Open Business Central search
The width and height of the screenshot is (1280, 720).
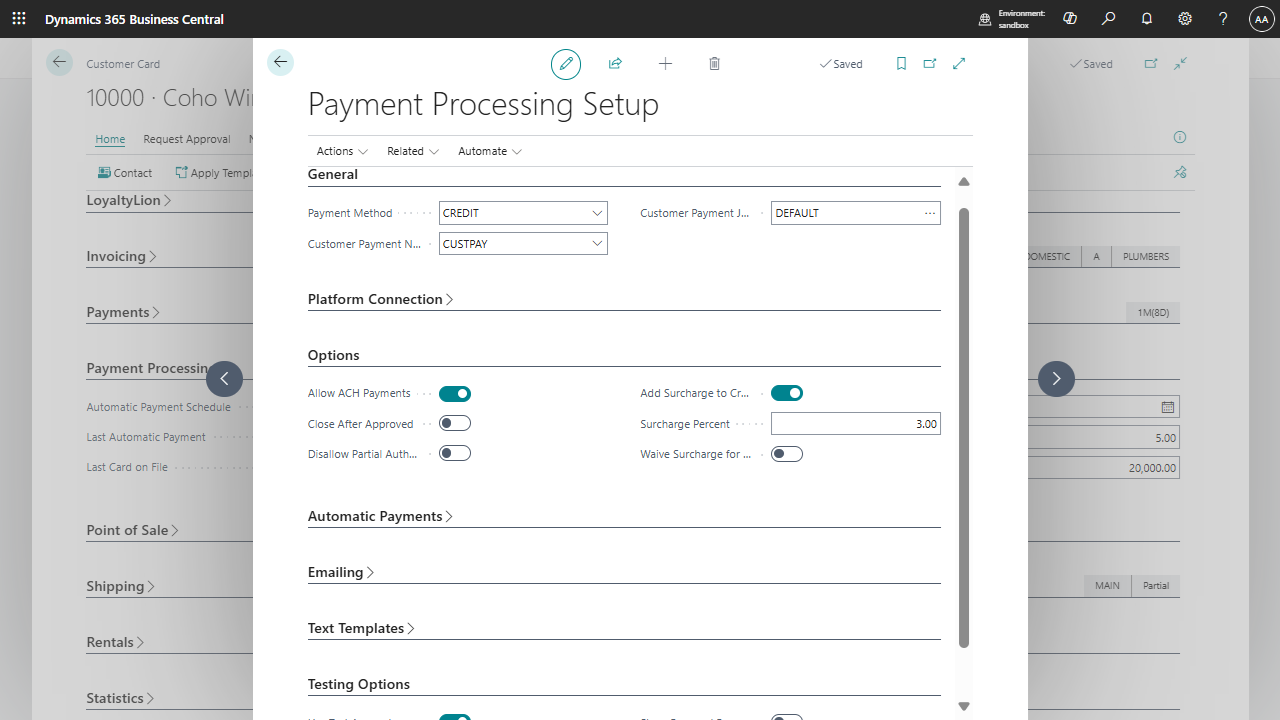click(1108, 19)
